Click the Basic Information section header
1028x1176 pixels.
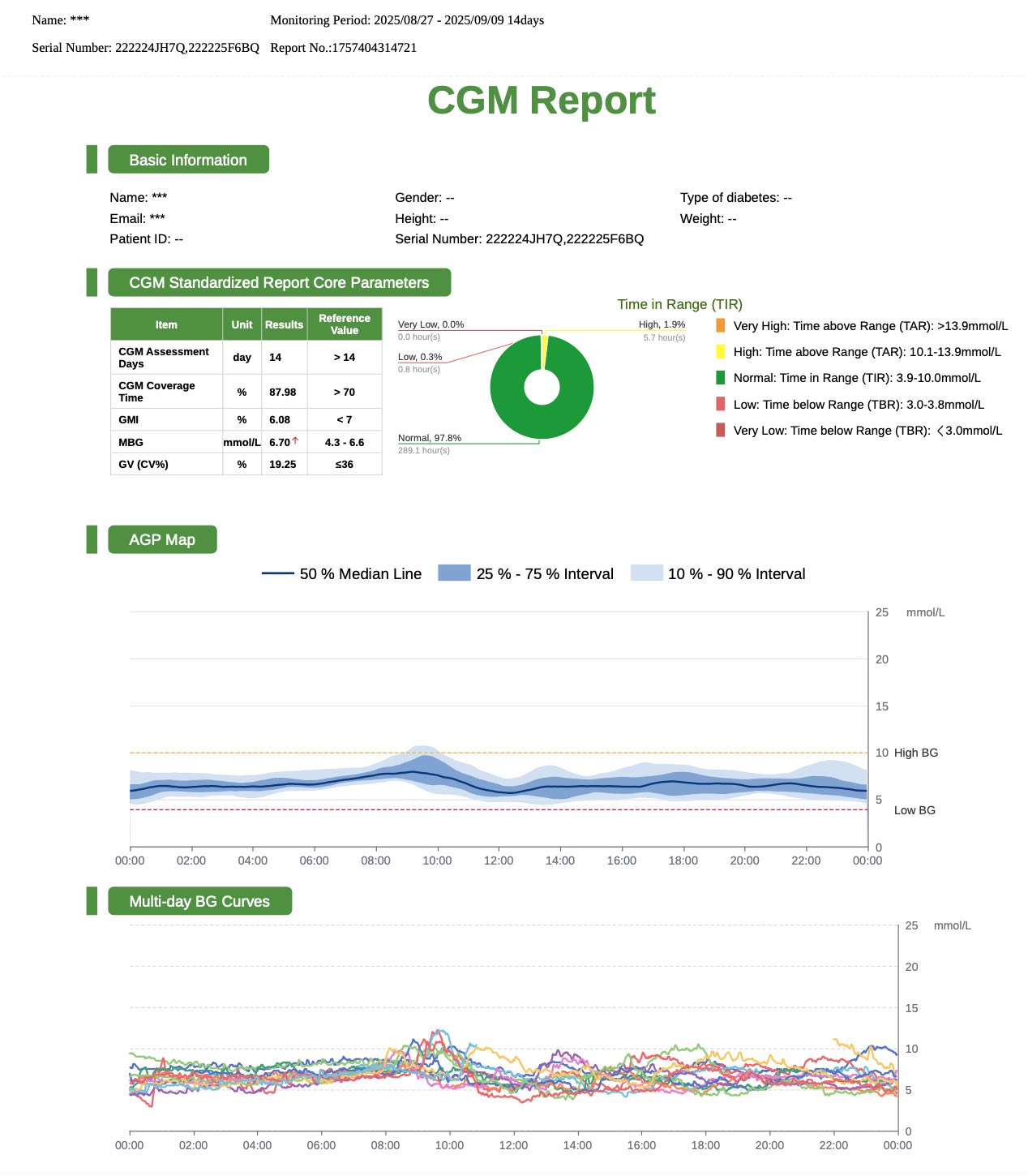pos(188,160)
